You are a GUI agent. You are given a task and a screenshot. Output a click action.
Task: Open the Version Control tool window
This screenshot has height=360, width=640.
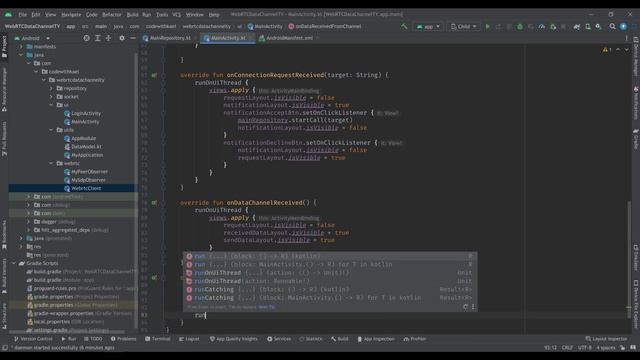33,339
